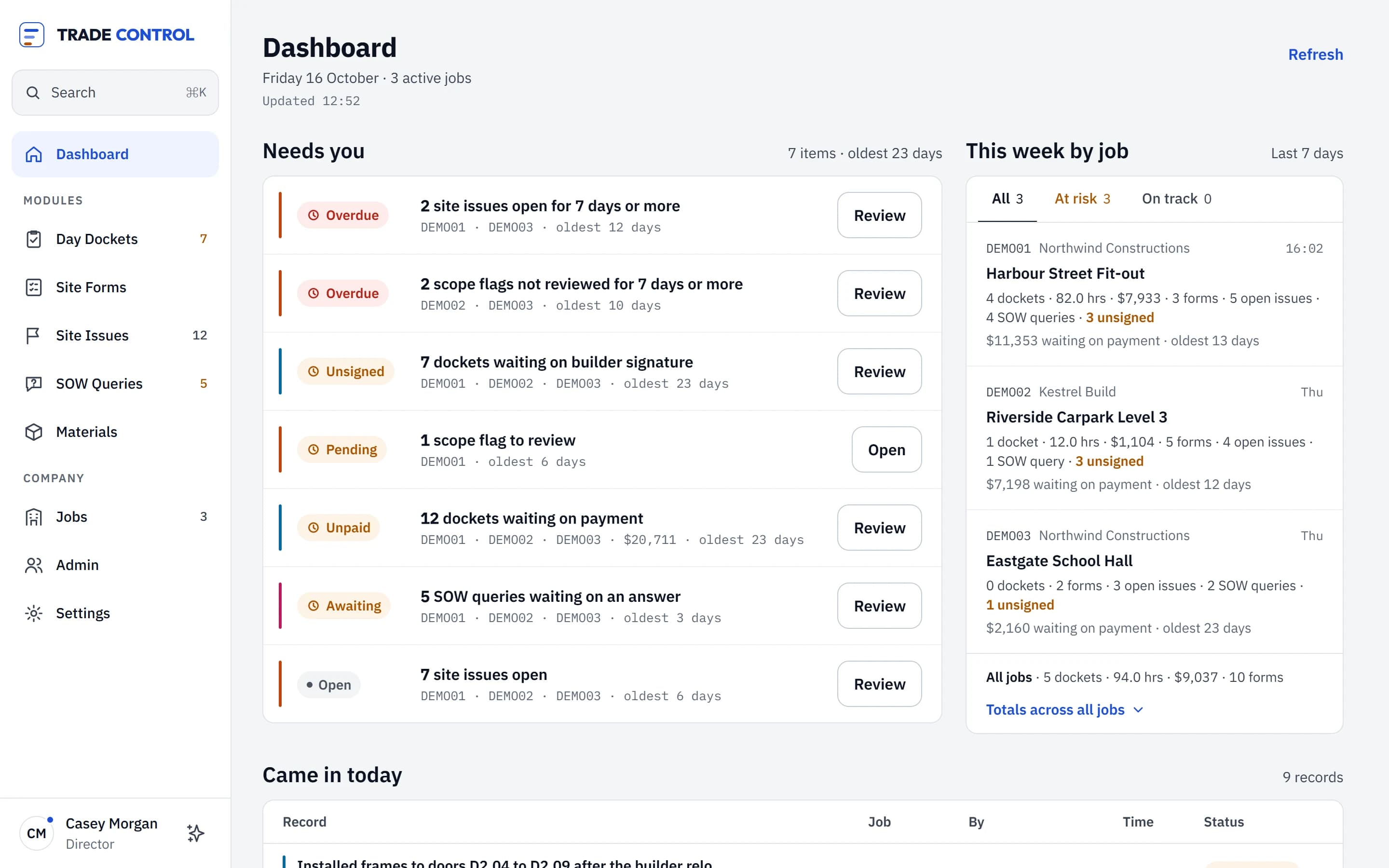This screenshot has width=1389, height=868.
Task: Click the Dashboard home icon
Action: pos(34,154)
